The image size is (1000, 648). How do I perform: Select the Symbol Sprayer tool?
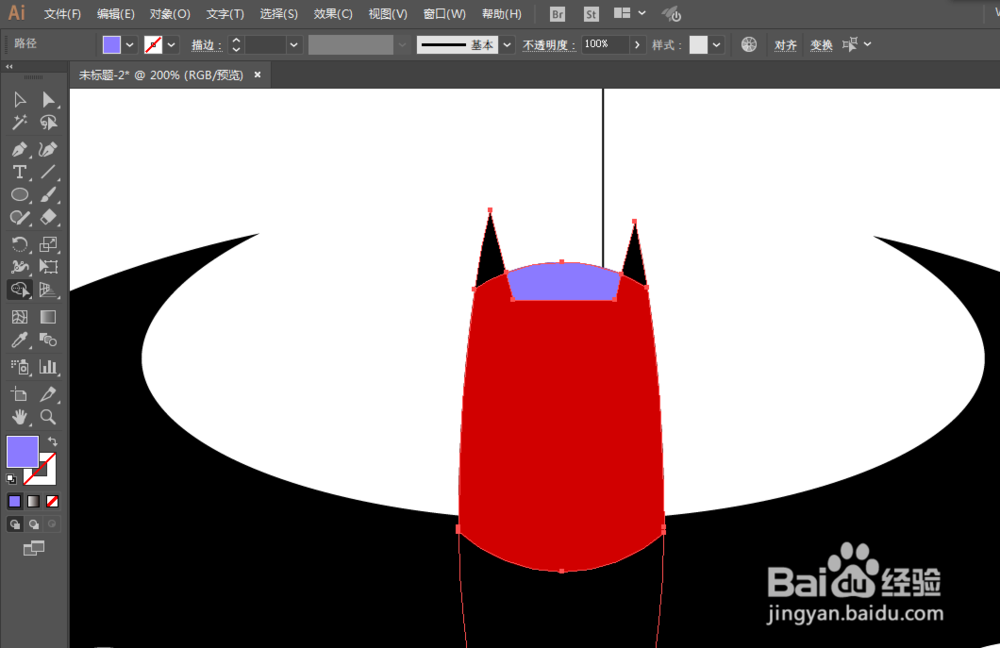point(19,367)
